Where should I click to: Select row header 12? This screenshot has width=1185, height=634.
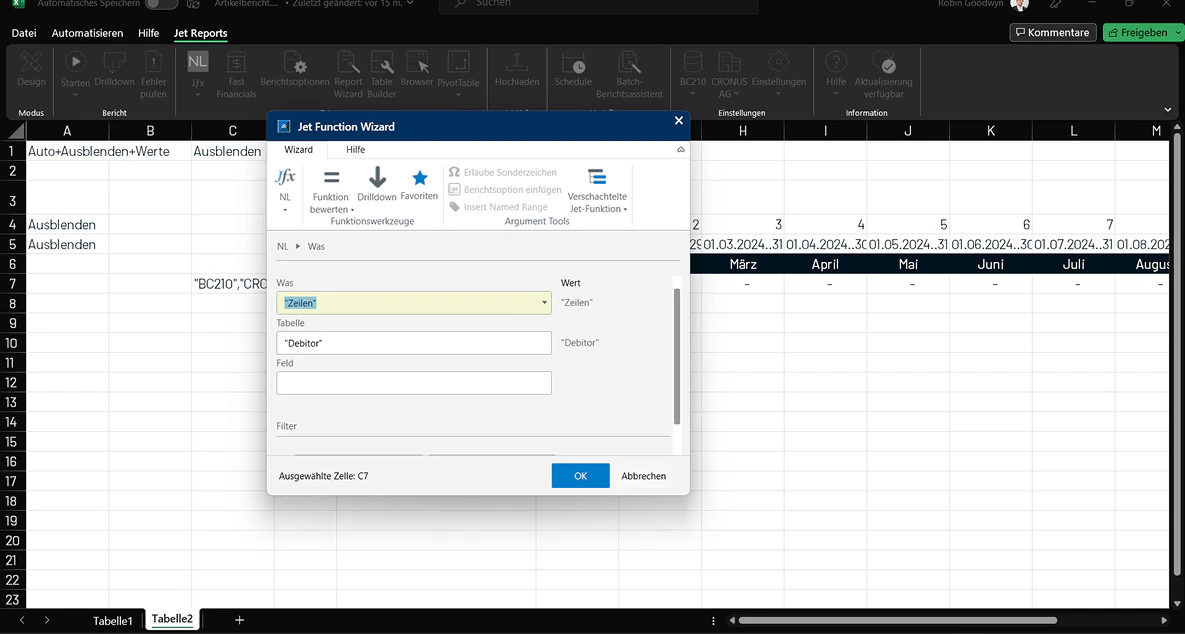click(x=12, y=382)
